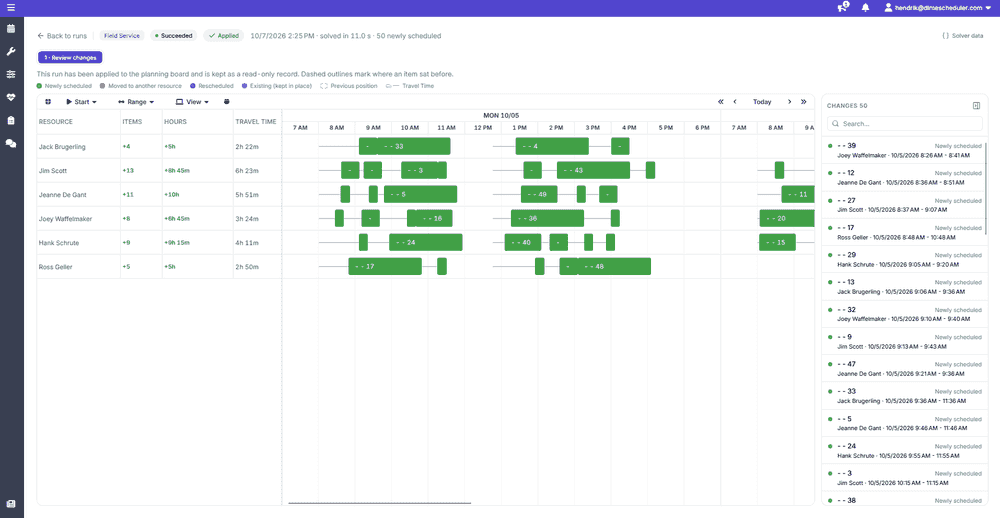Open the announcements megaphone icon

[x=842, y=8]
